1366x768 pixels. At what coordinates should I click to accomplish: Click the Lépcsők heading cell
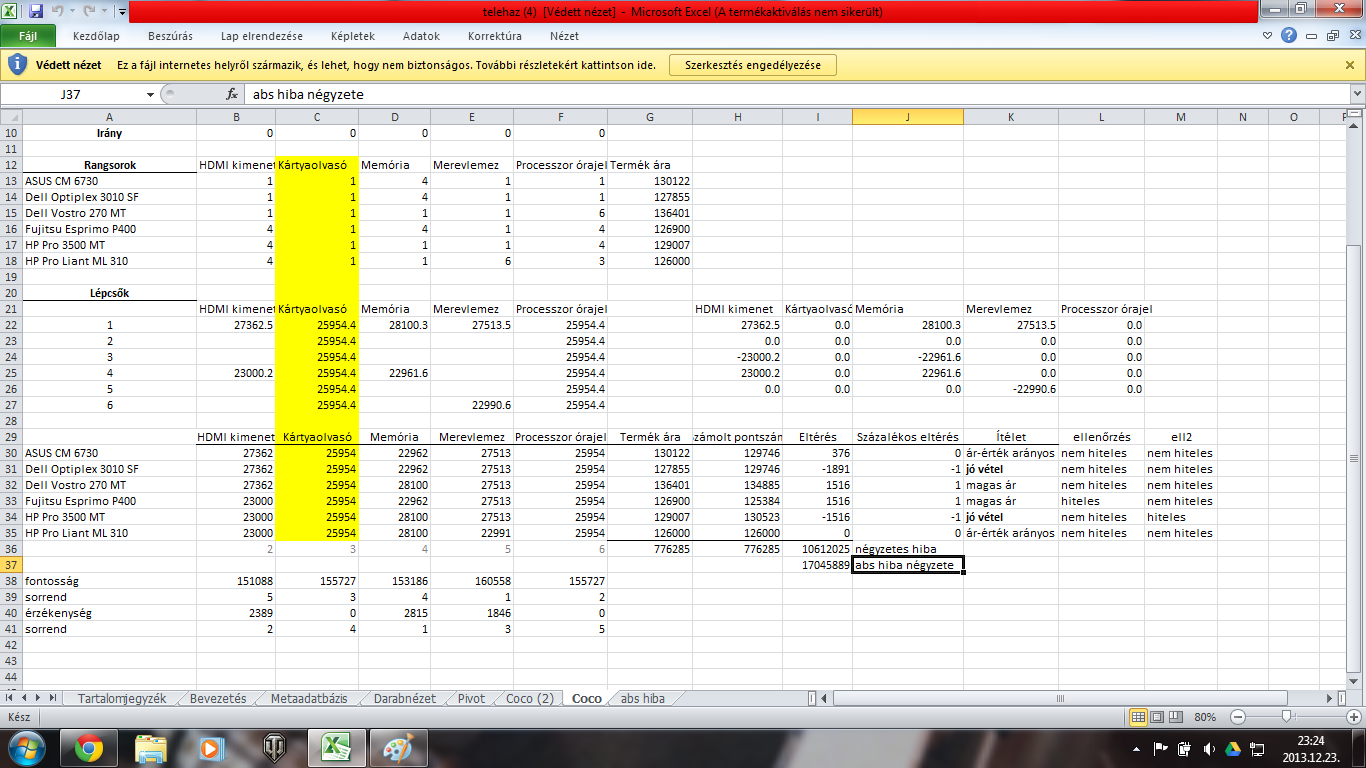point(110,293)
